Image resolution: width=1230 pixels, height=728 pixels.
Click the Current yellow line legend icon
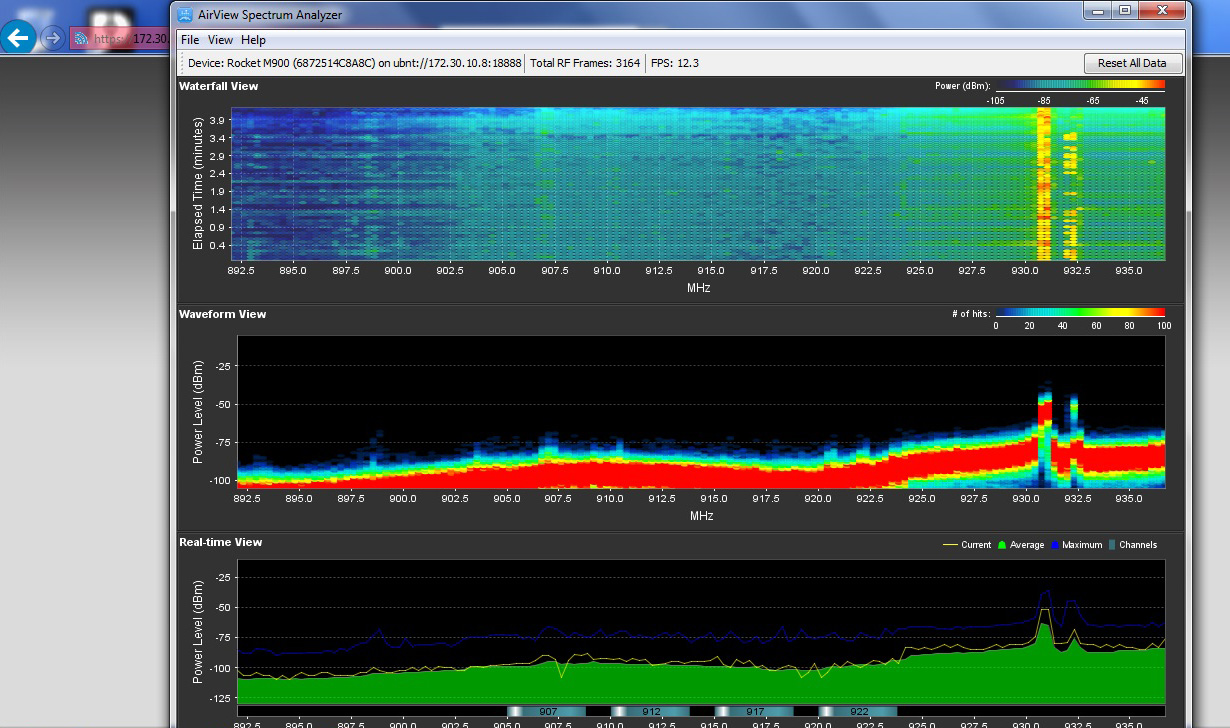click(950, 545)
